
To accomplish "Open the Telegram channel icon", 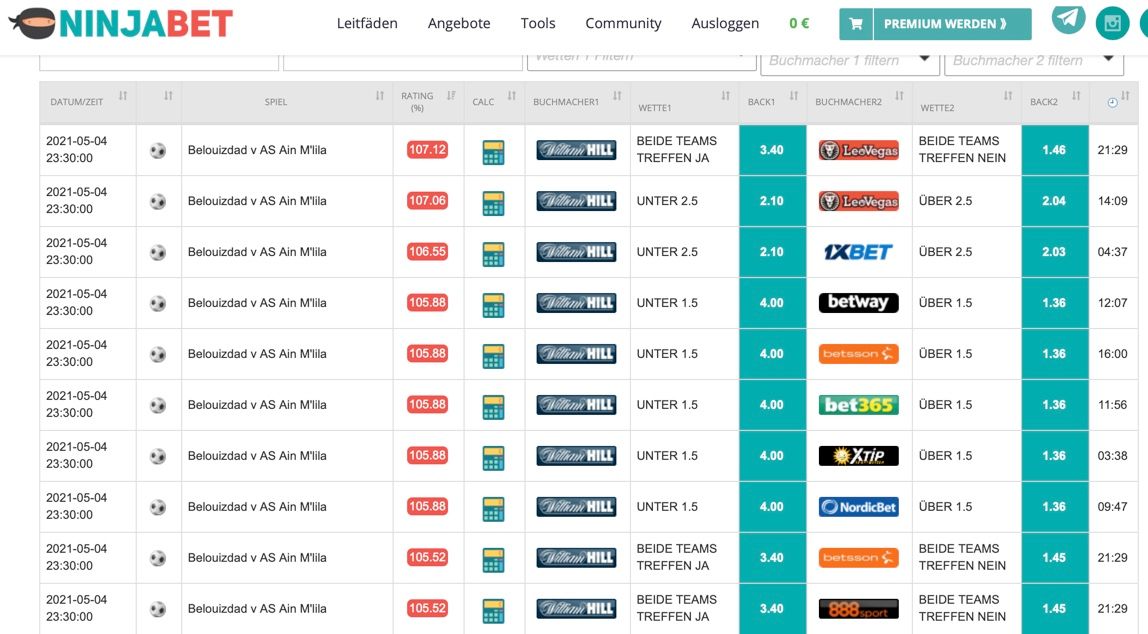I will point(1068,19).
